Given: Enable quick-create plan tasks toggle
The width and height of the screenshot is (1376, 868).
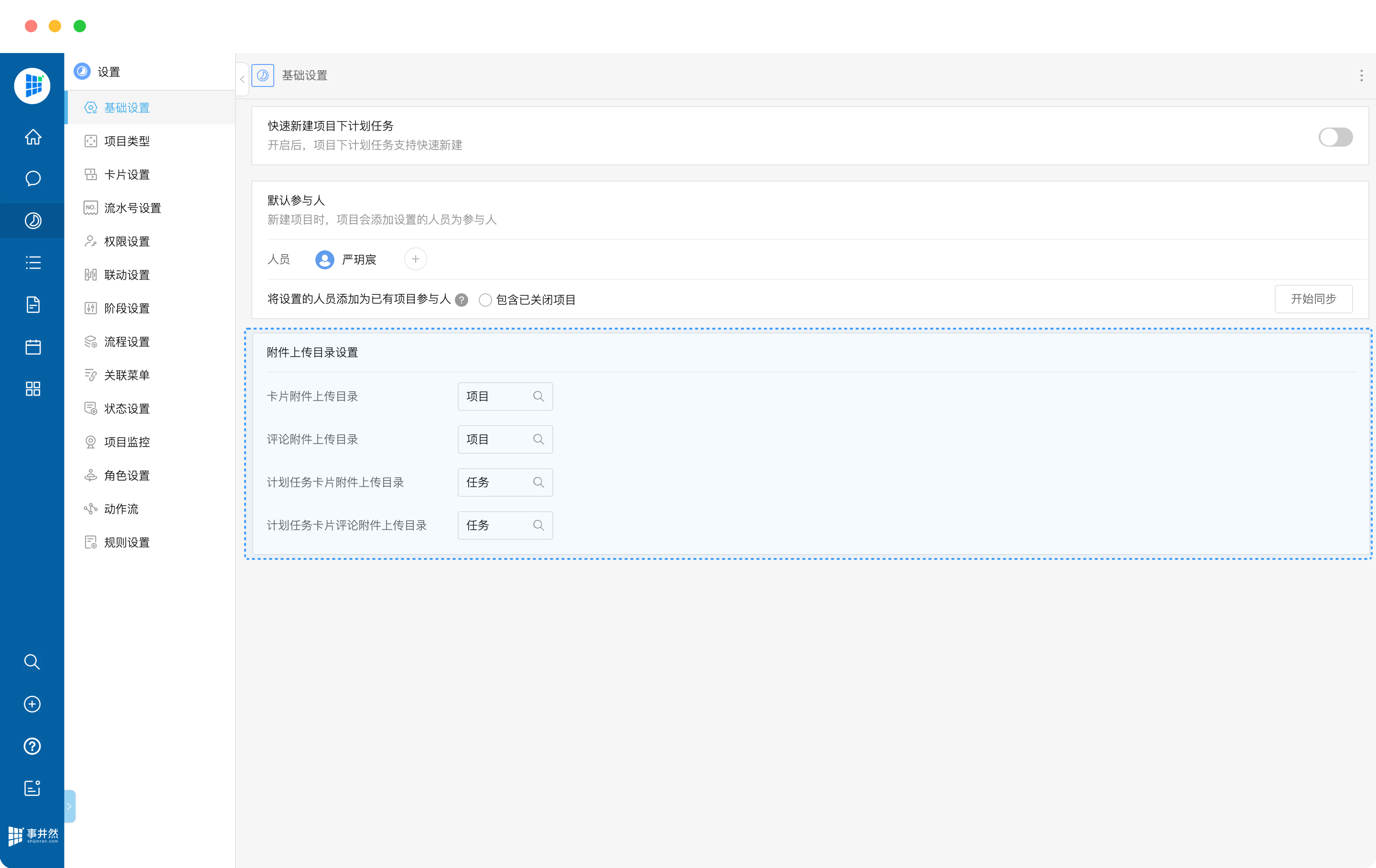Looking at the screenshot, I should tap(1335, 137).
